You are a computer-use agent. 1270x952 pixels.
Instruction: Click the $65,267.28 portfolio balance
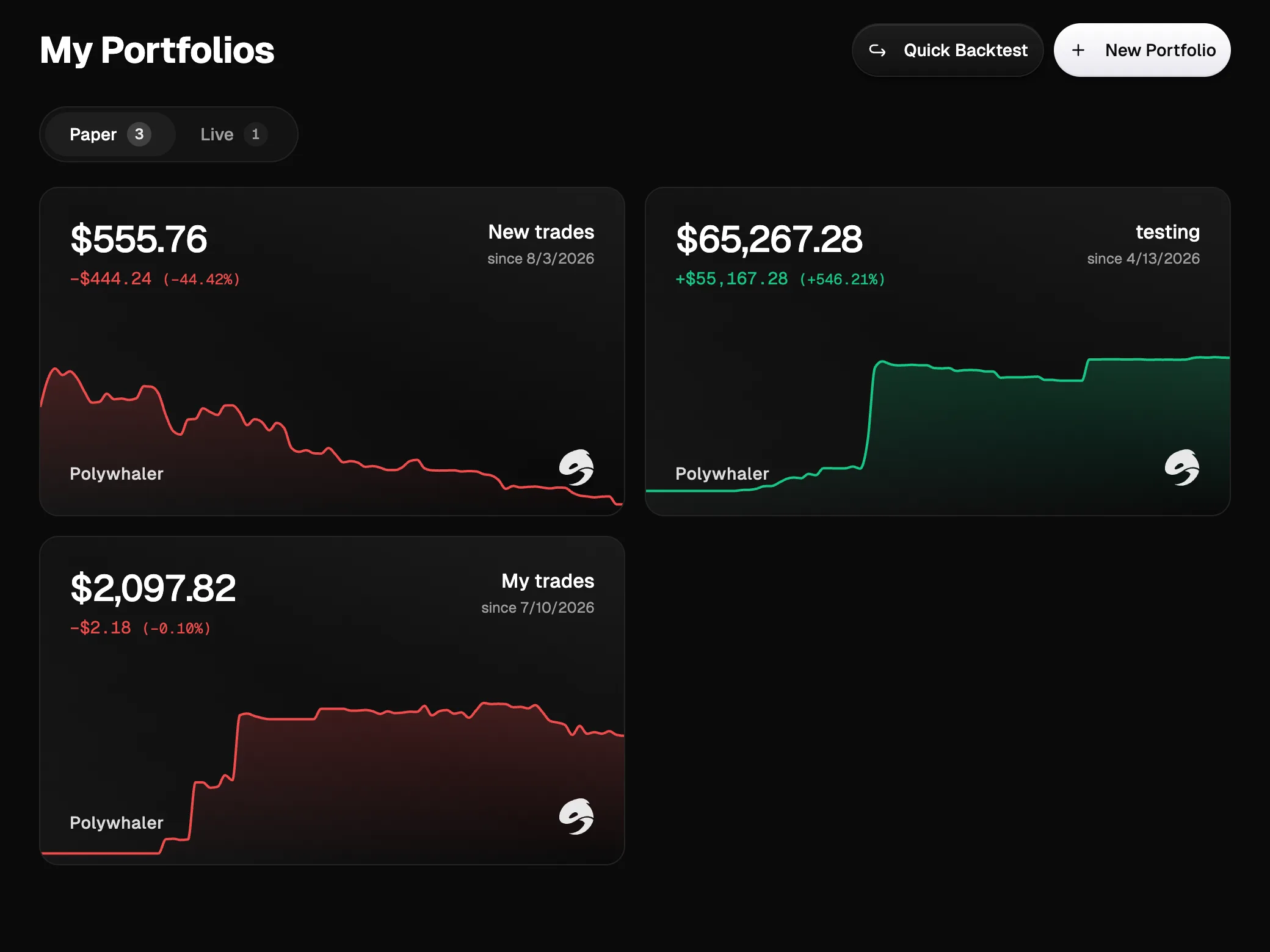click(769, 239)
